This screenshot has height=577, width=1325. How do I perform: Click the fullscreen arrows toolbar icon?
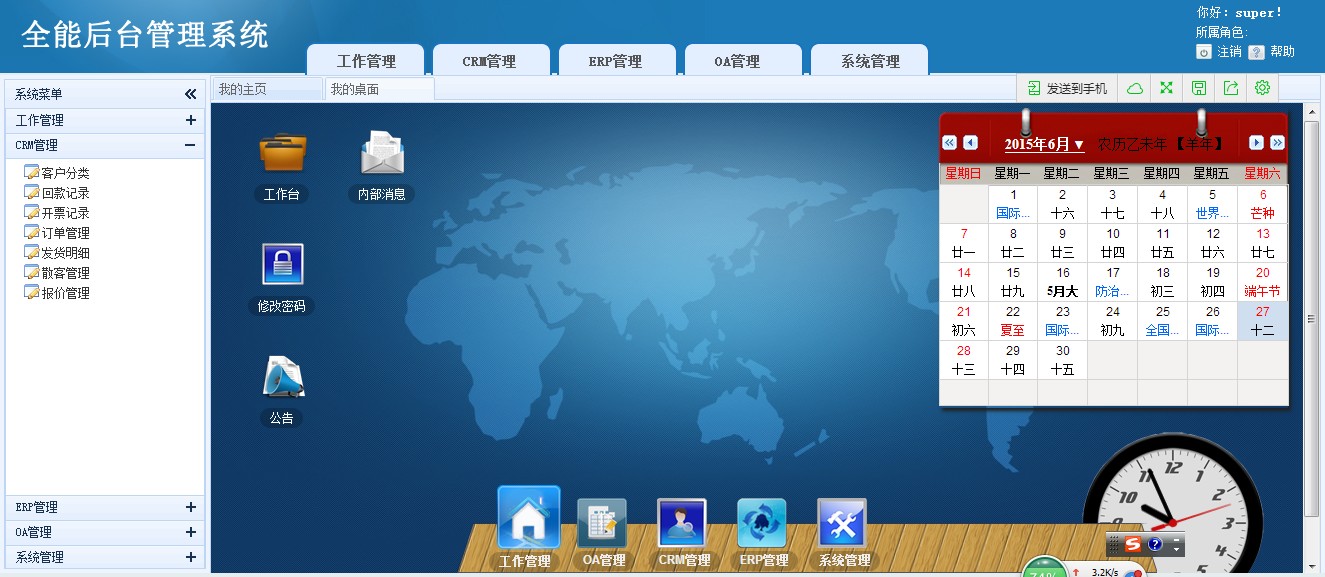pos(1166,88)
